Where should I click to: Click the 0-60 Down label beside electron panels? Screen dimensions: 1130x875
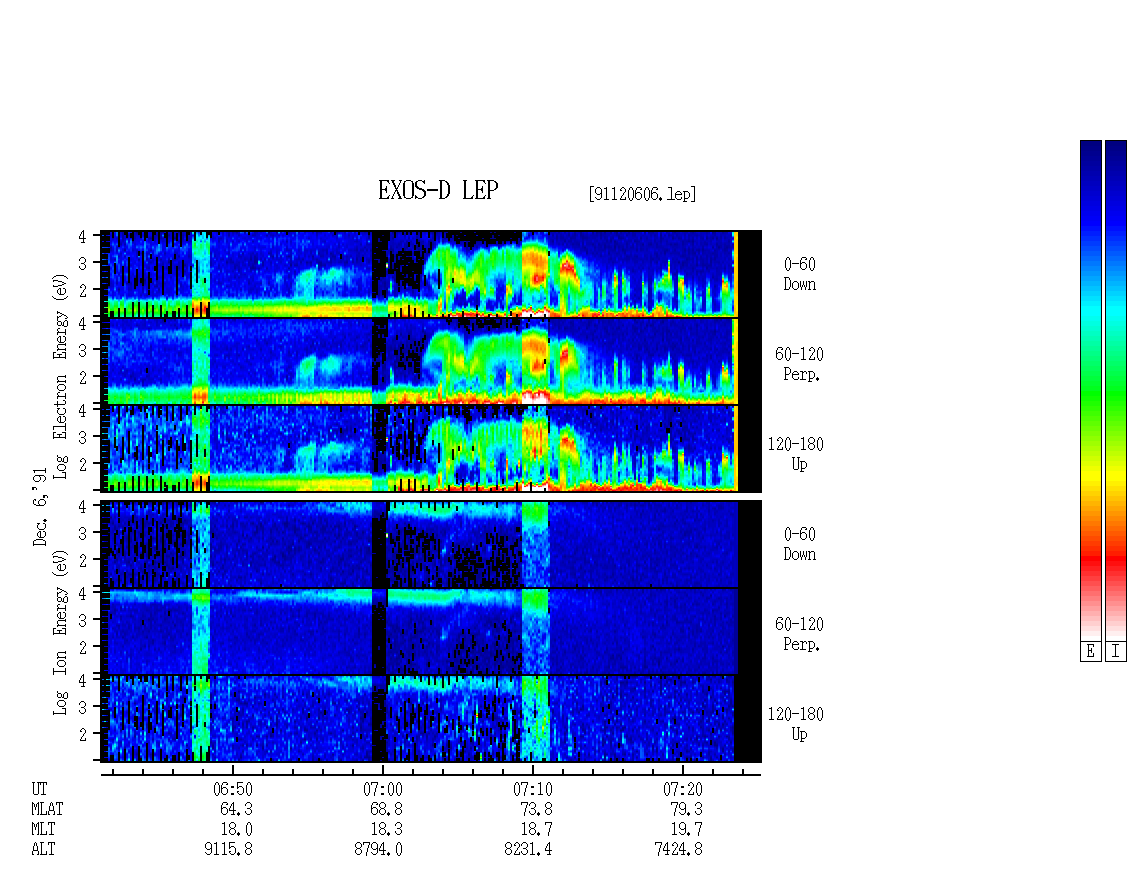tap(799, 275)
